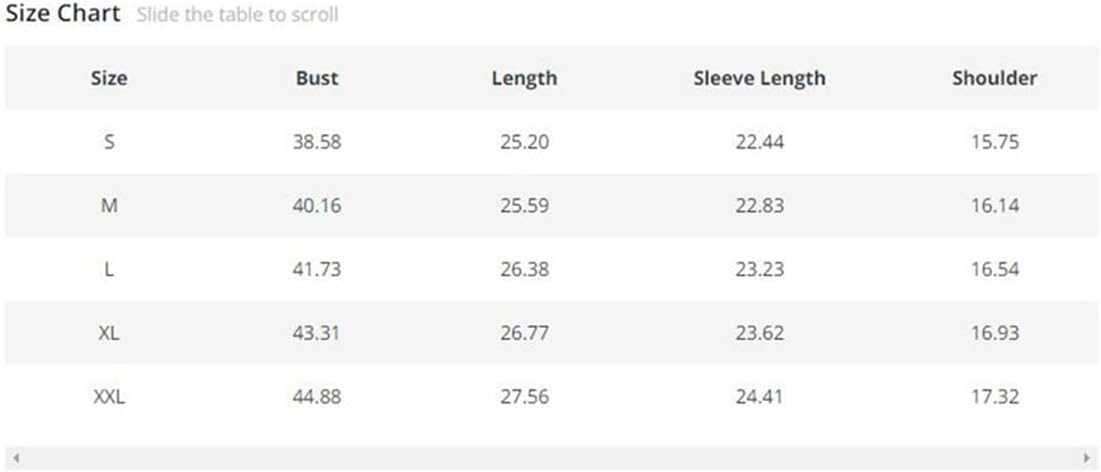Image resolution: width=1101 pixels, height=472 pixels.
Task: Click the Bust column header
Action: (317, 78)
